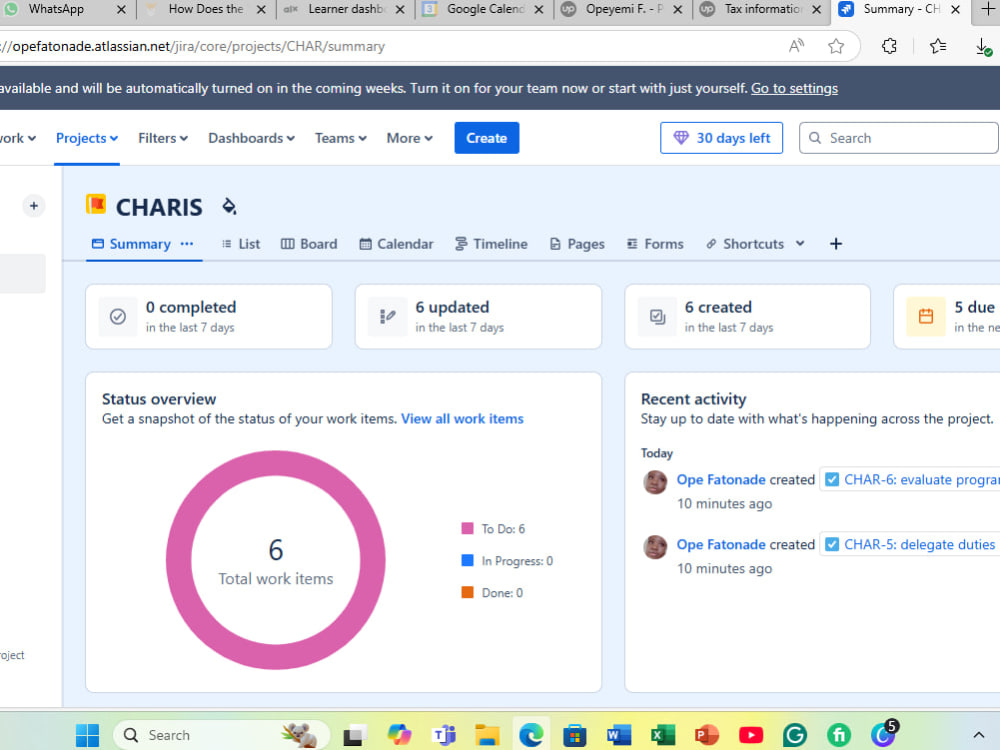Switch to the Pages tab
Screen dimensions: 1000x750
577,244
